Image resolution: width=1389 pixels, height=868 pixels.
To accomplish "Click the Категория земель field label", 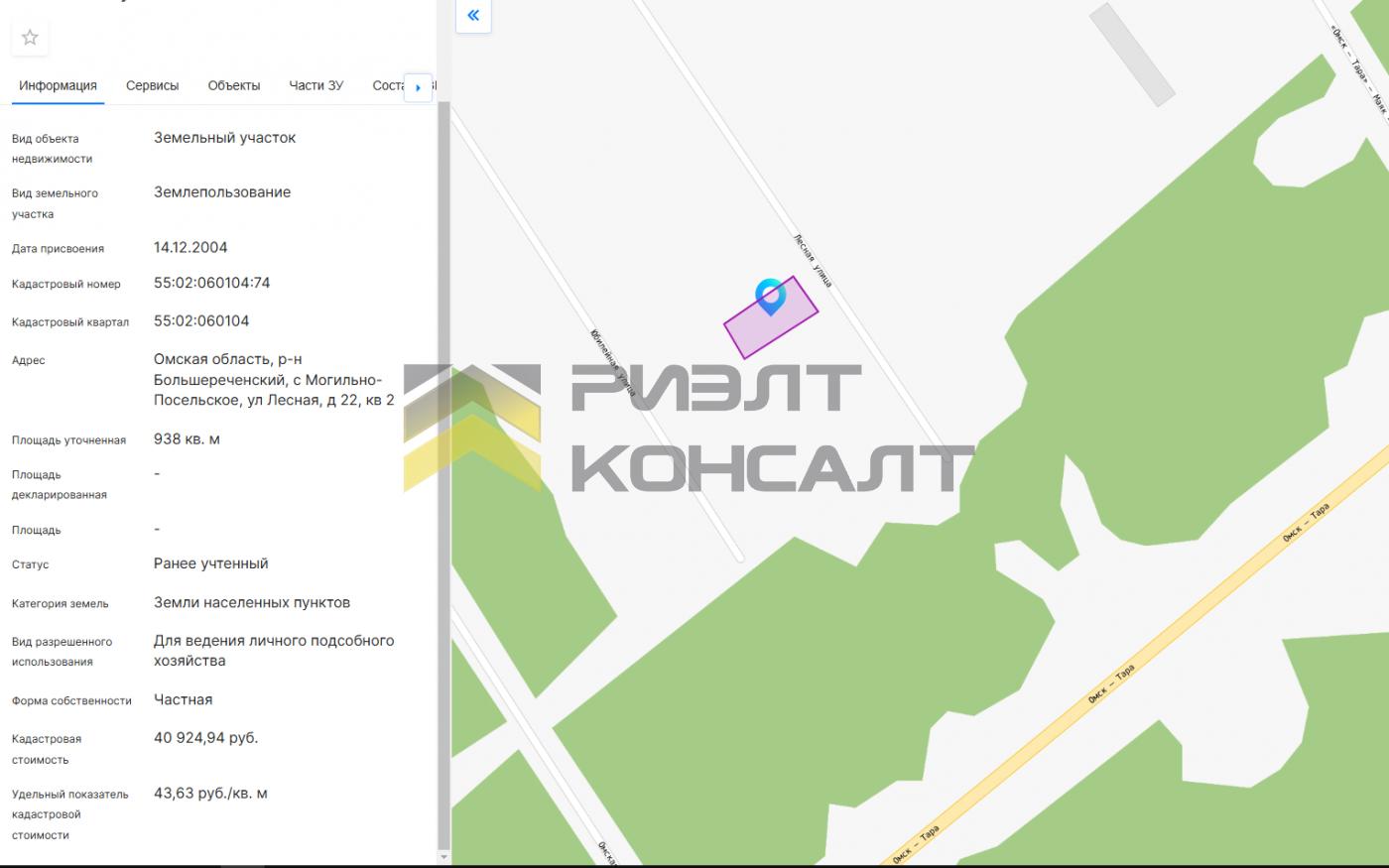I will (x=61, y=604).
